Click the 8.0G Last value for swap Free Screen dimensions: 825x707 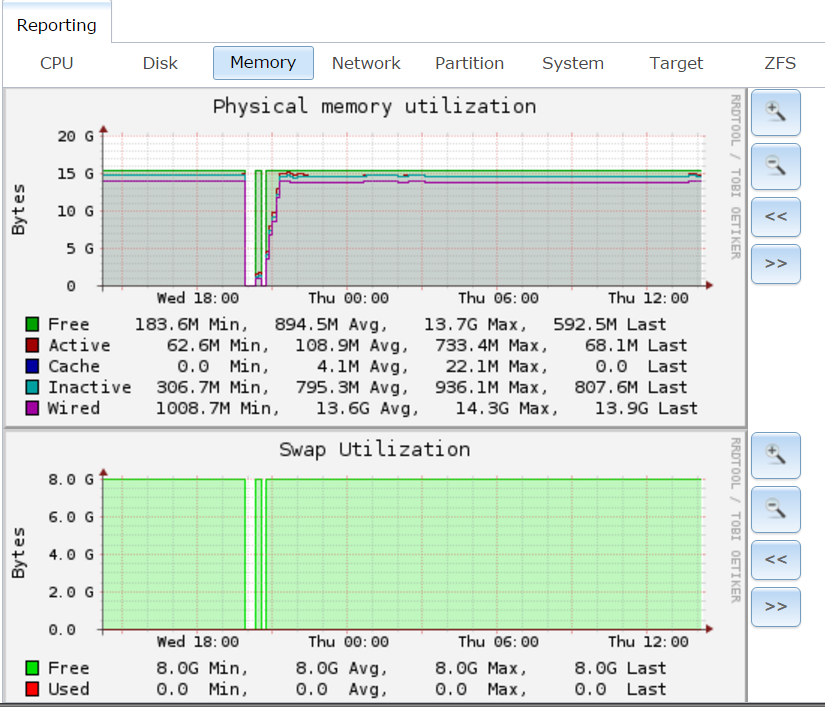coord(620,668)
